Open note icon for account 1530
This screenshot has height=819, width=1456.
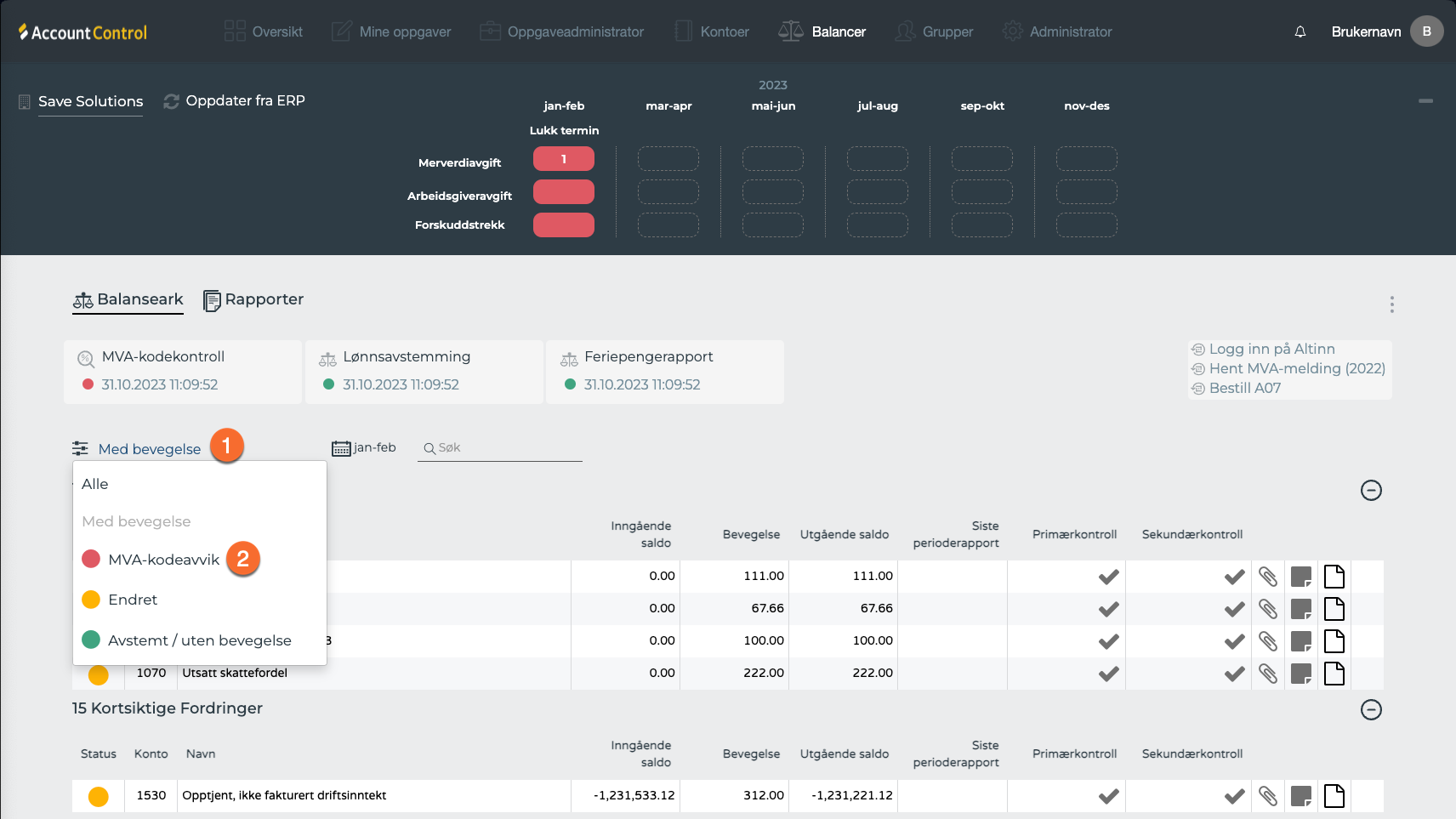tap(1300, 796)
